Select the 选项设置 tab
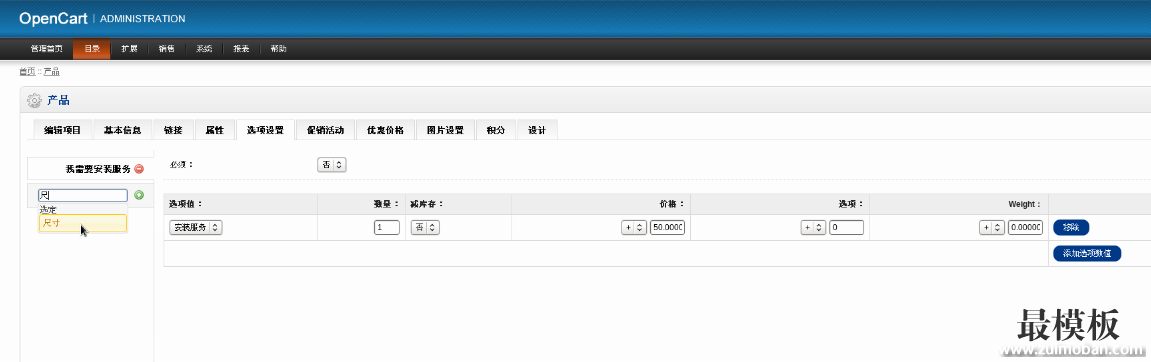1151x362 pixels. point(265,130)
